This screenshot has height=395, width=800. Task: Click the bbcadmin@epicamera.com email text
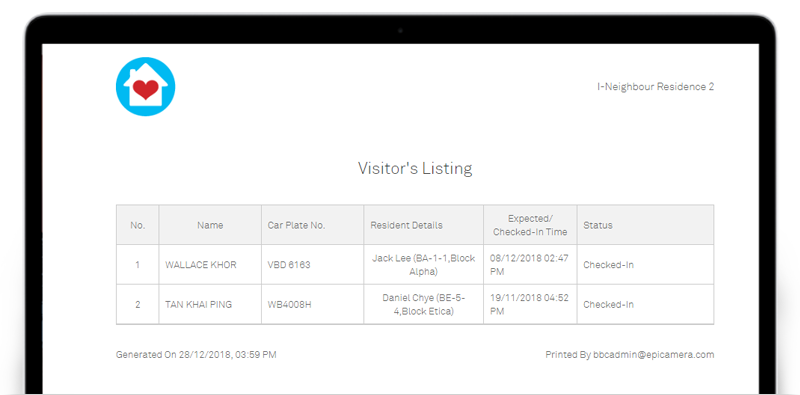(x=654, y=355)
